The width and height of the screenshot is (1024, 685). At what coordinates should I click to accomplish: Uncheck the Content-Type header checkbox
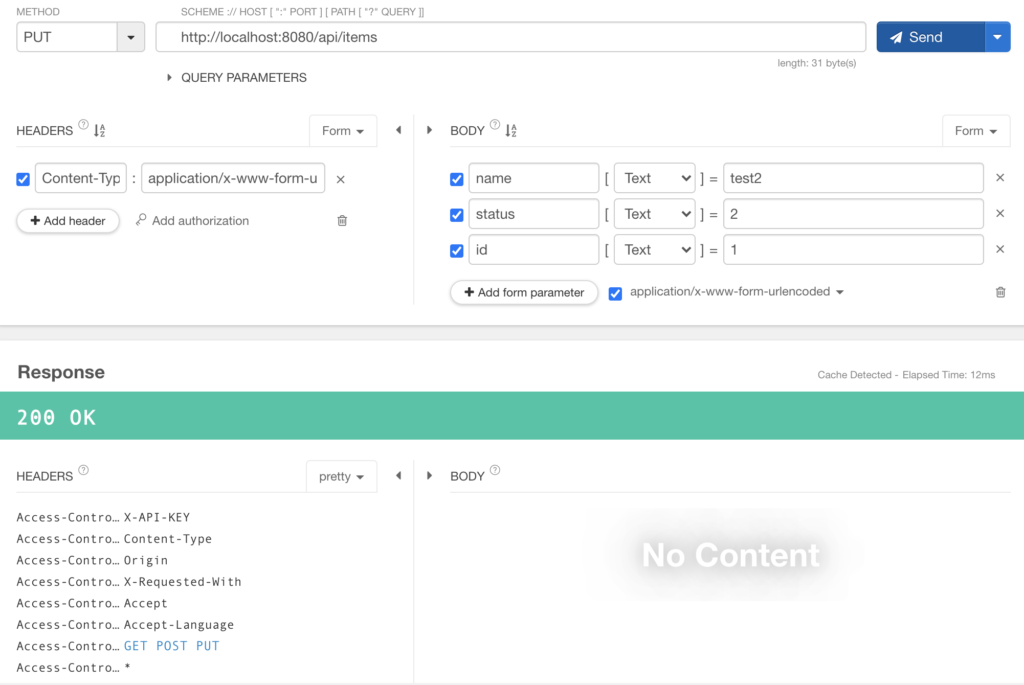click(x=23, y=179)
